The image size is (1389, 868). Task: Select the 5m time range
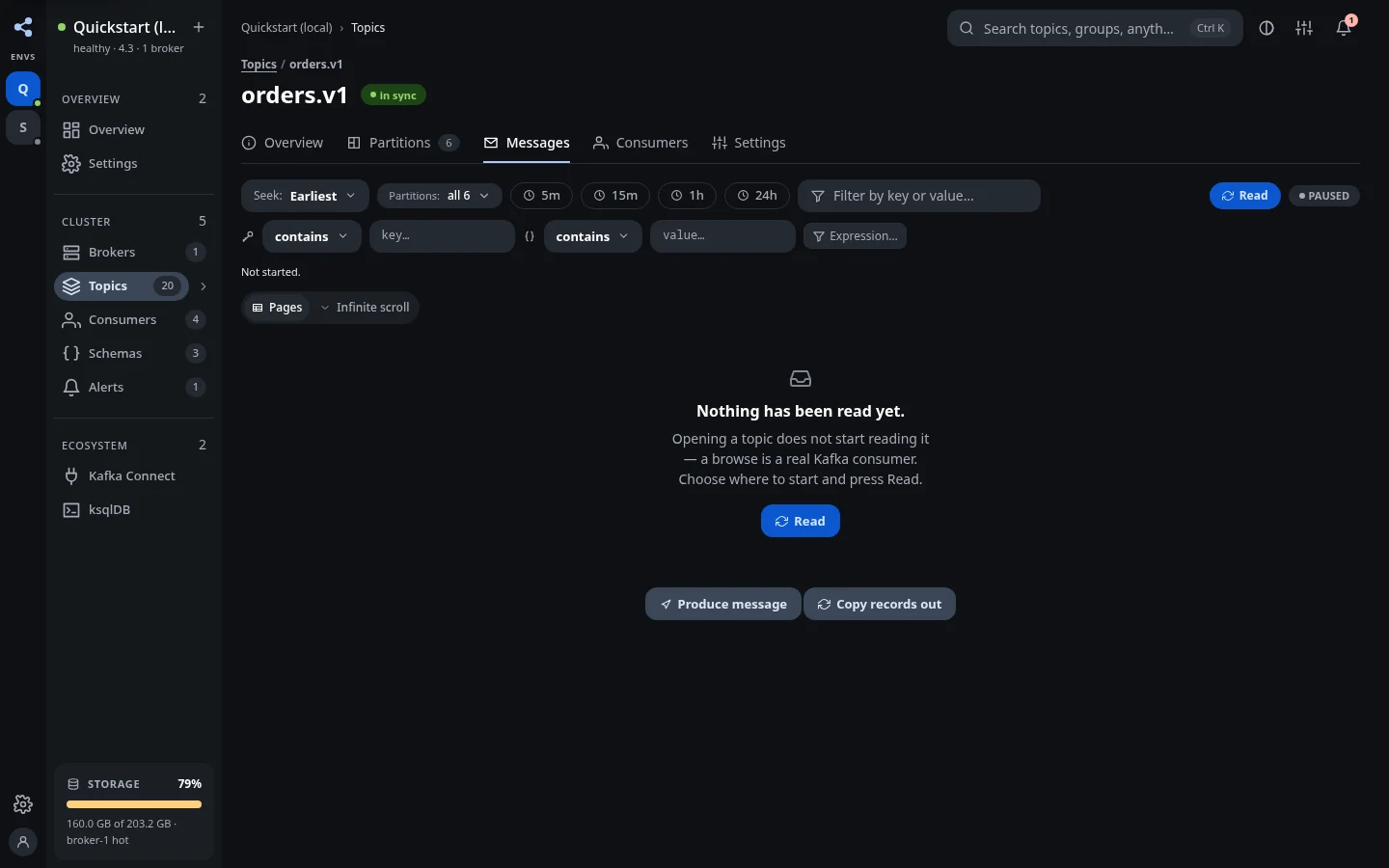(541, 196)
